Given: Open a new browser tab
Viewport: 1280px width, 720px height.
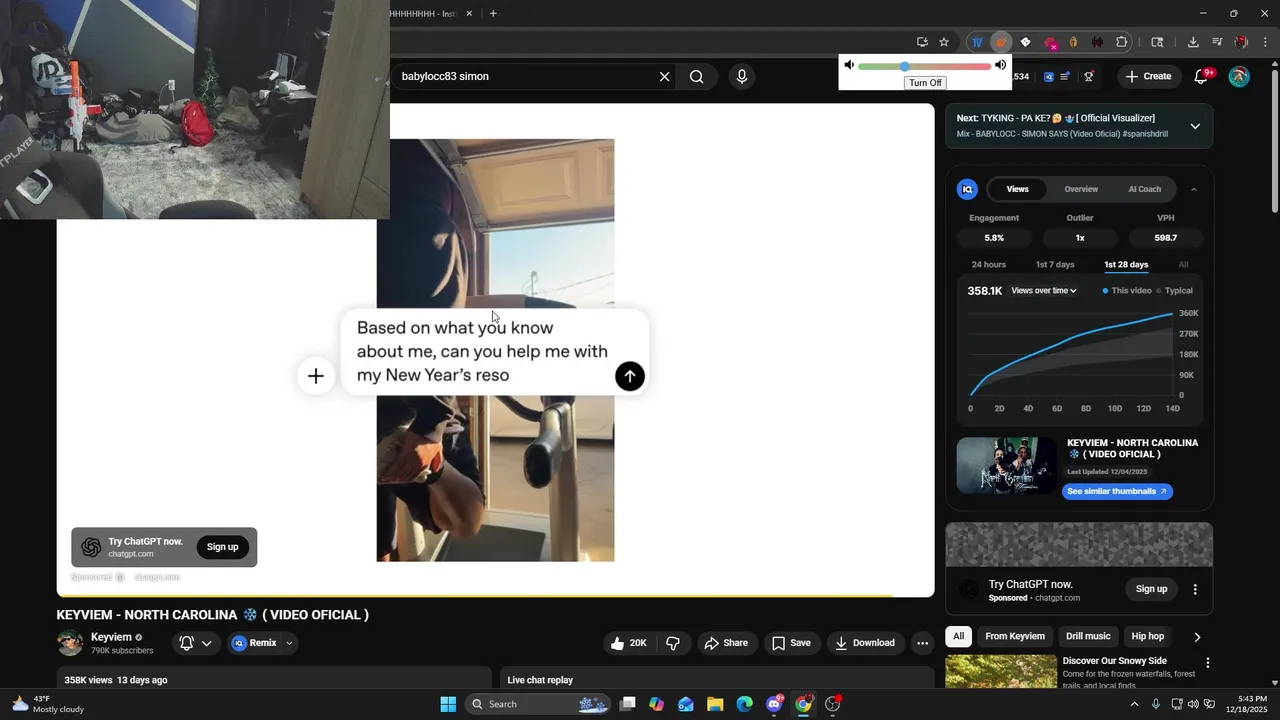Looking at the screenshot, I should click(493, 13).
